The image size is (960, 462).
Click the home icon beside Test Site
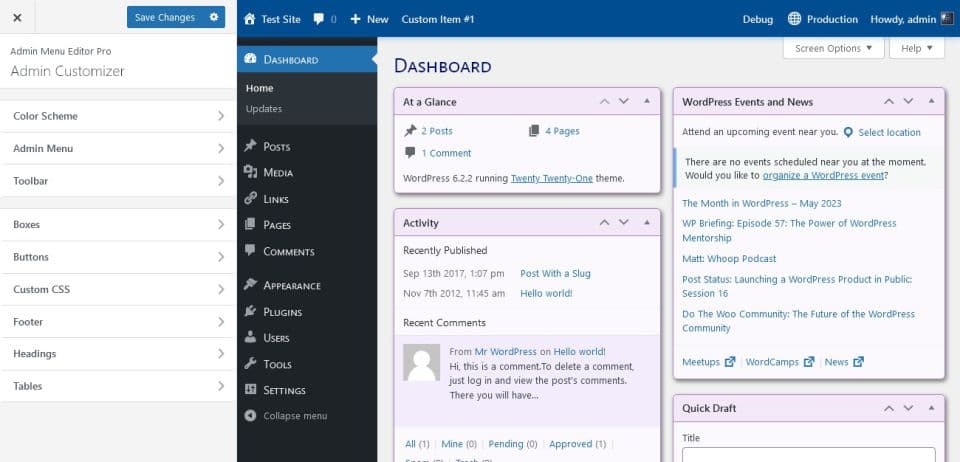(249, 19)
